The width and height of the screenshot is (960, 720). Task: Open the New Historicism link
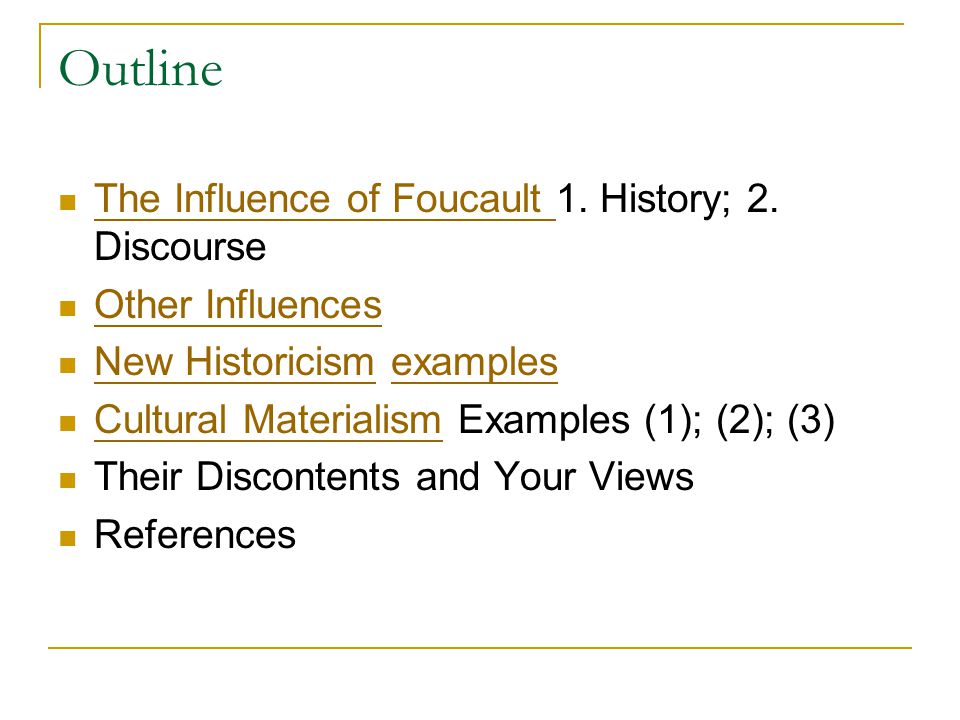234,362
